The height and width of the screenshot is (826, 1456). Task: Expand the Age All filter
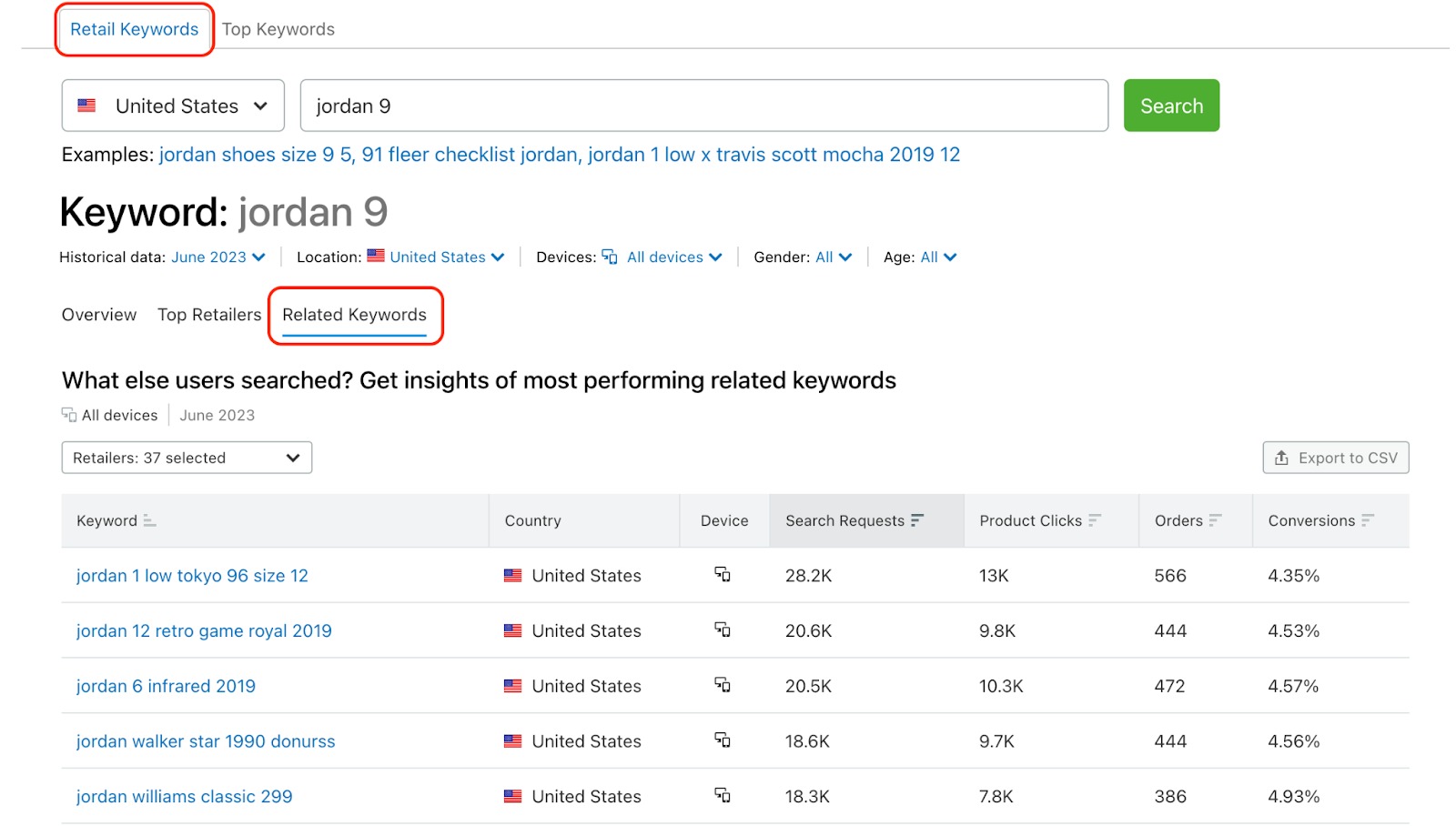938,257
